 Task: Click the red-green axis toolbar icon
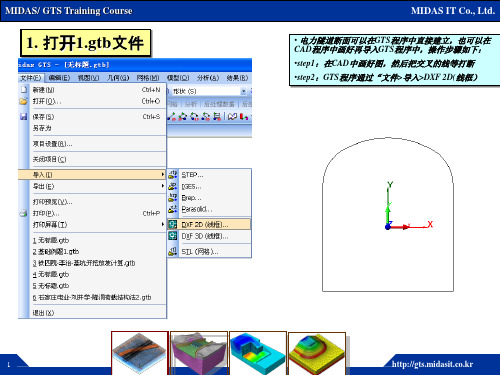pyautogui.click(x=244, y=116)
